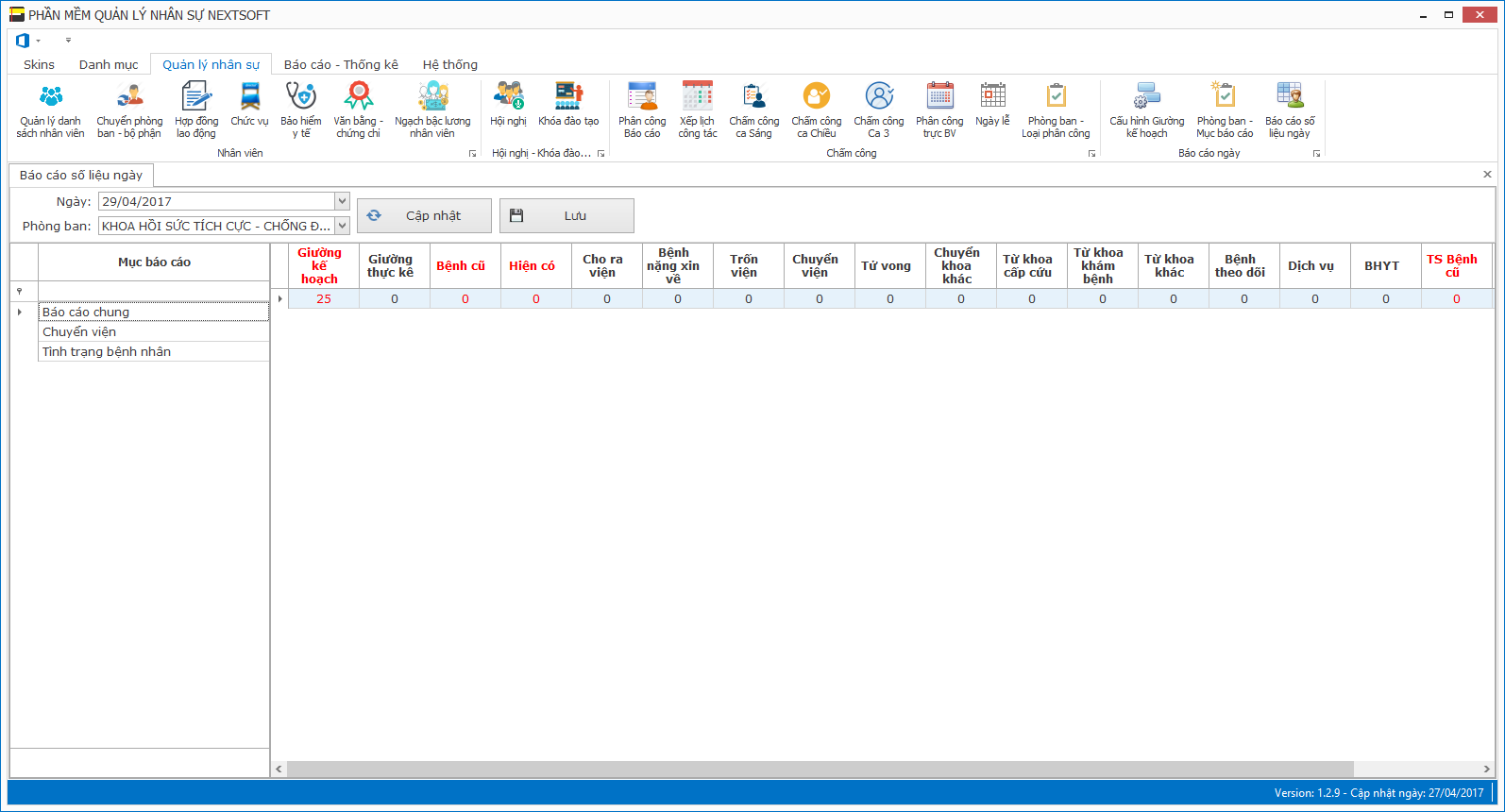Click Tử vong column header
Screen dimensions: 1505x812
pos(890,265)
